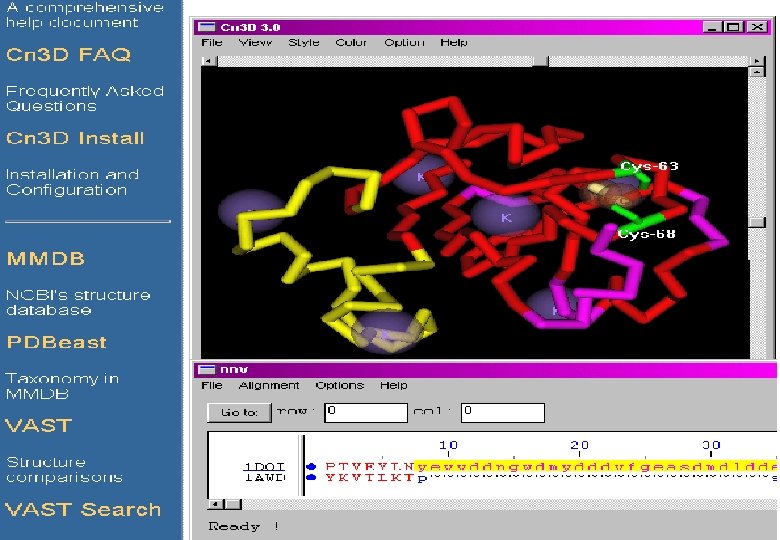
Task: Open the Help menu in Cn3D window
Action: pos(454,43)
